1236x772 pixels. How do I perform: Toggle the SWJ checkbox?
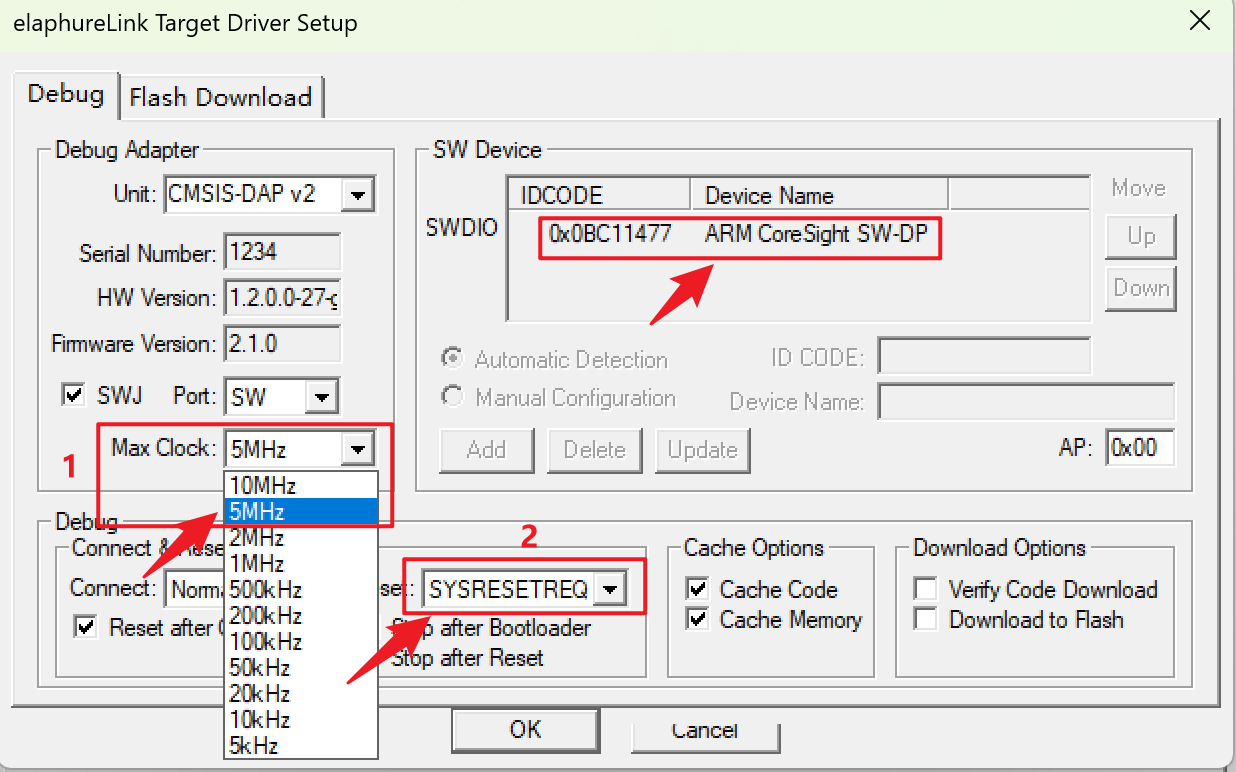point(74,396)
